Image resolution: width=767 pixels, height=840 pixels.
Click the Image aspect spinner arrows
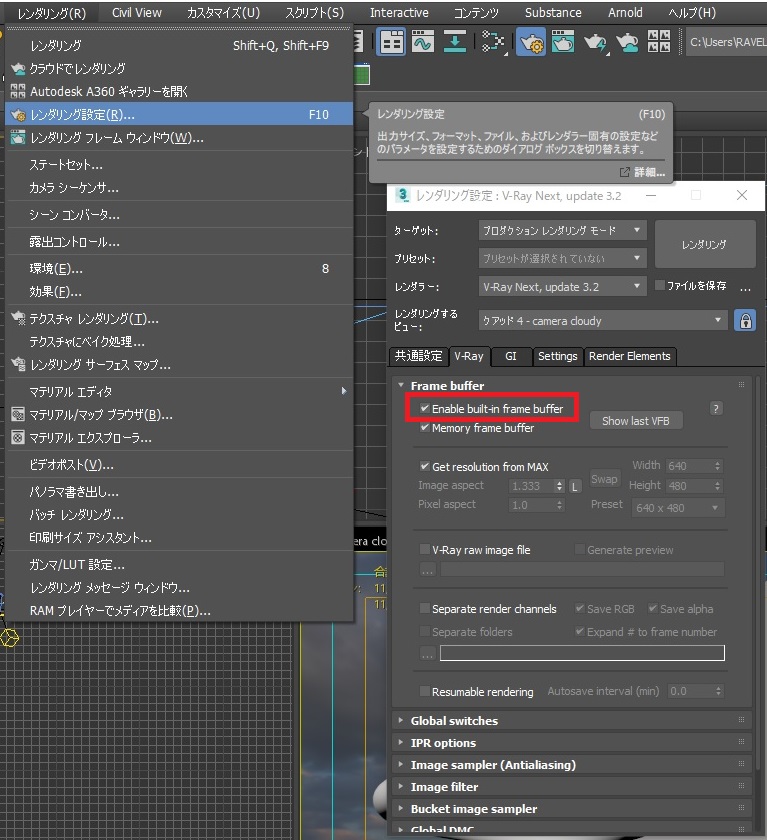coord(559,486)
